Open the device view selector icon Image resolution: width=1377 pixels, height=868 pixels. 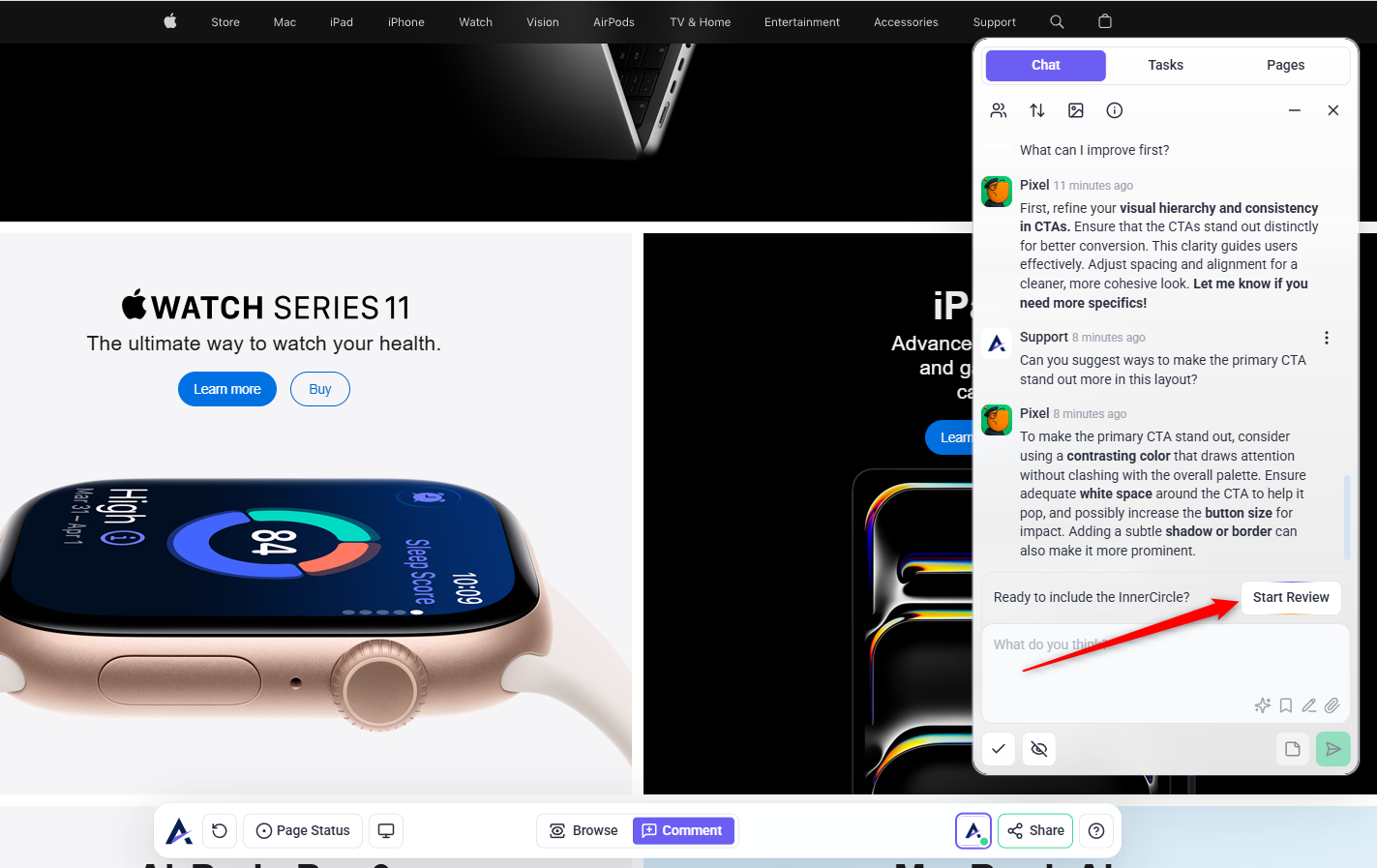click(386, 830)
